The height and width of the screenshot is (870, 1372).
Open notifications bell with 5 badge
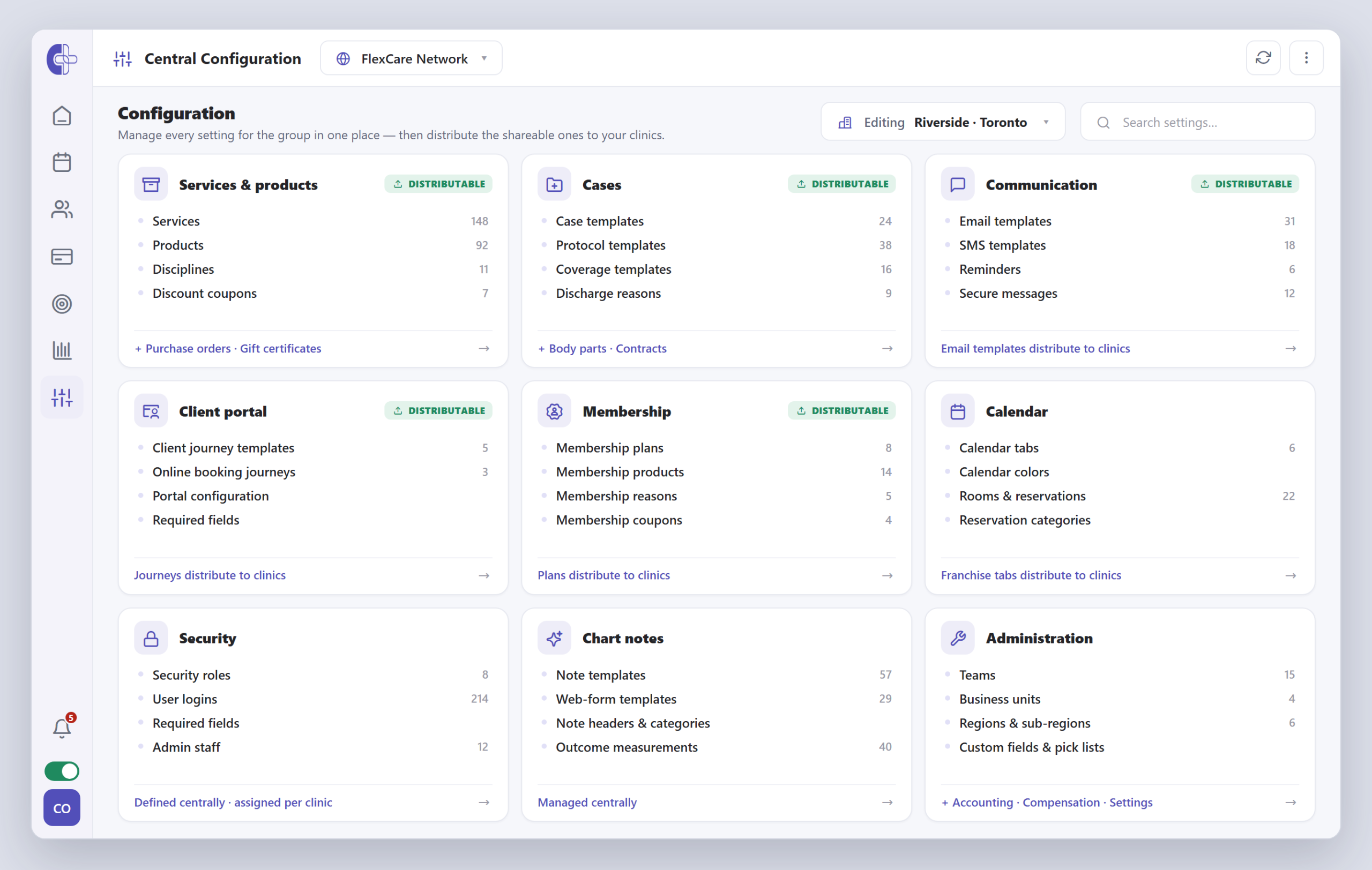[x=62, y=727]
